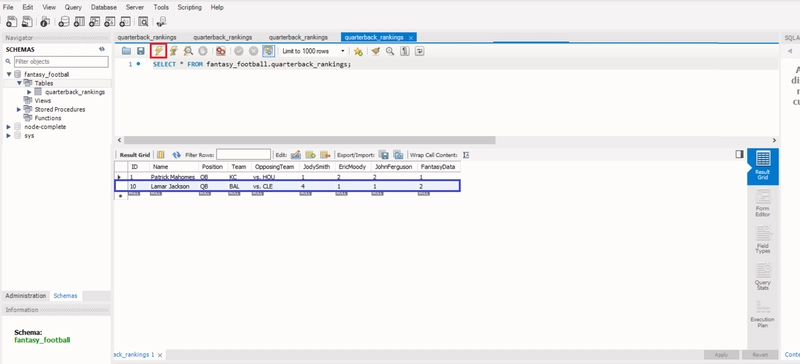Image resolution: width=800 pixels, height=364 pixels.
Task: Import records from external file
Action: click(x=398, y=155)
